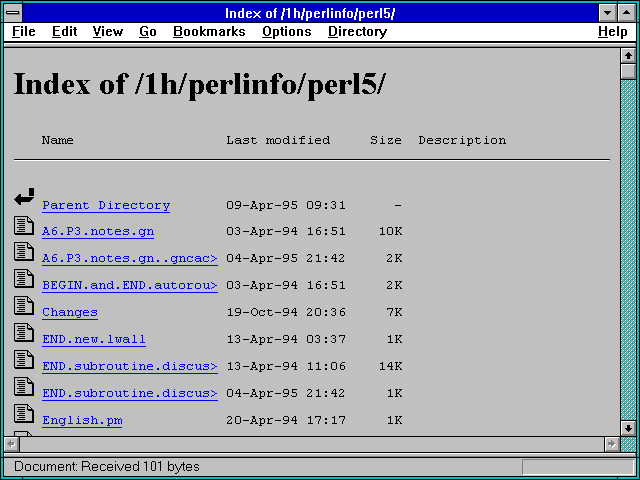Image resolution: width=640 pixels, height=480 pixels.
Task: Click the Description column header
Action: [462, 141]
